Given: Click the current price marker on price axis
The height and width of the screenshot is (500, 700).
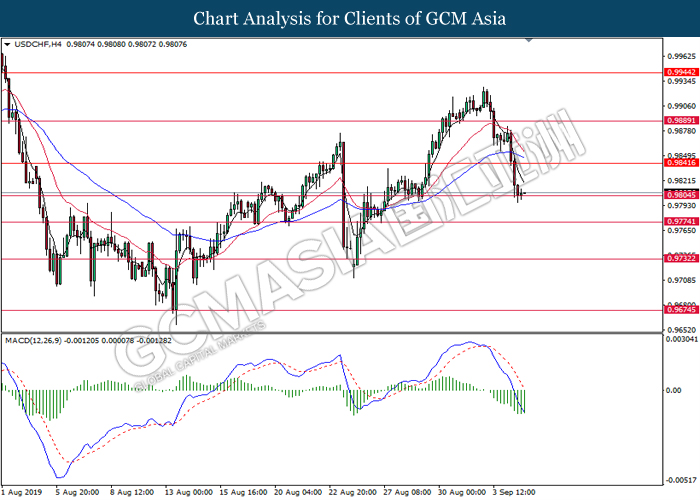Looking at the screenshot, I should [681, 191].
